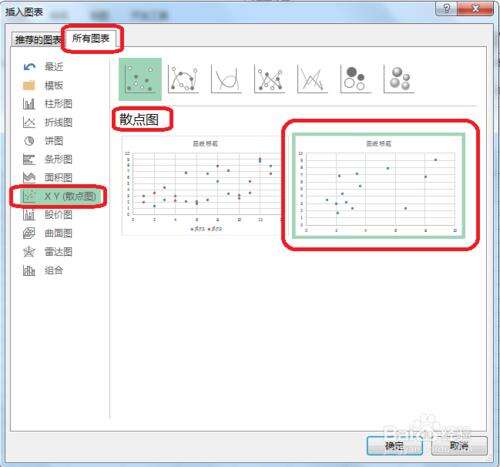
Task: Pick the two-series scatter chart preview
Action: 202,185
